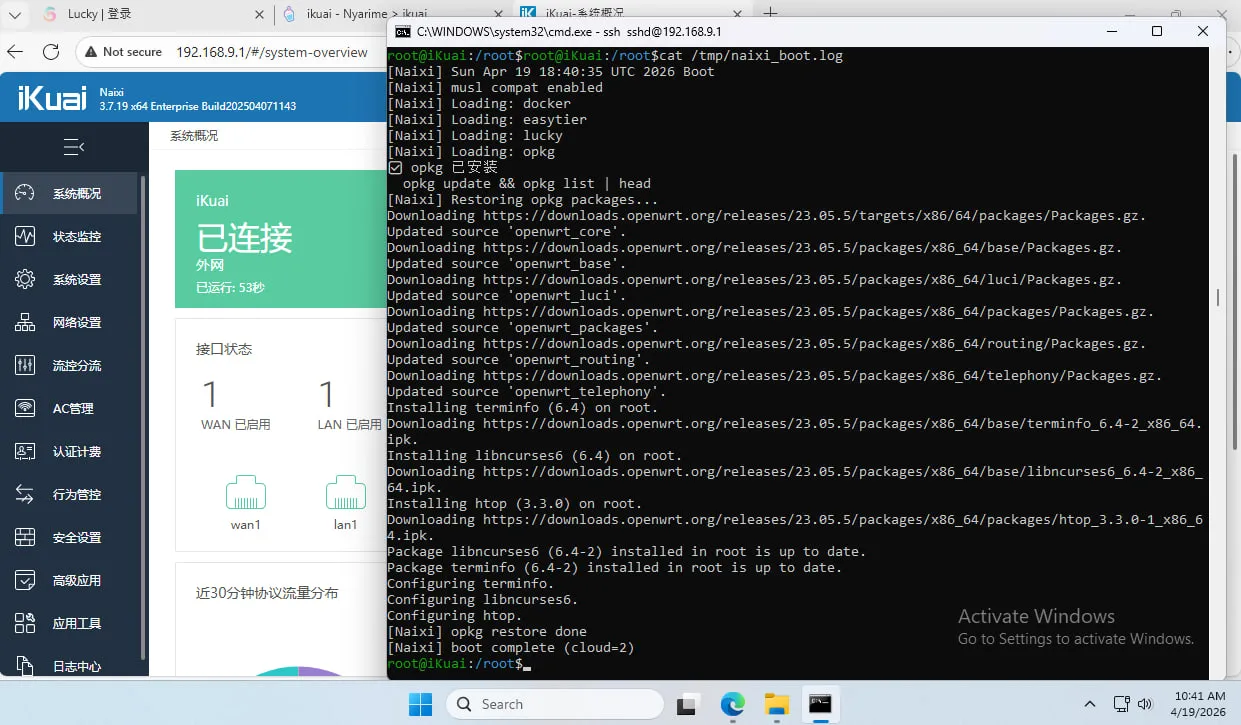Open Microsoft Edge from the taskbar

pos(733,704)
